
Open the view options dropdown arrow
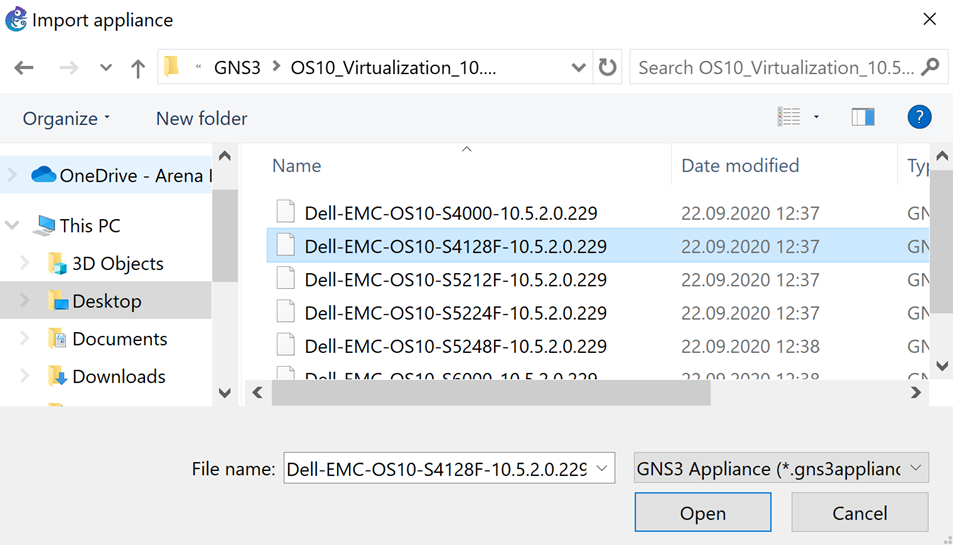click(x=816, y=117)
